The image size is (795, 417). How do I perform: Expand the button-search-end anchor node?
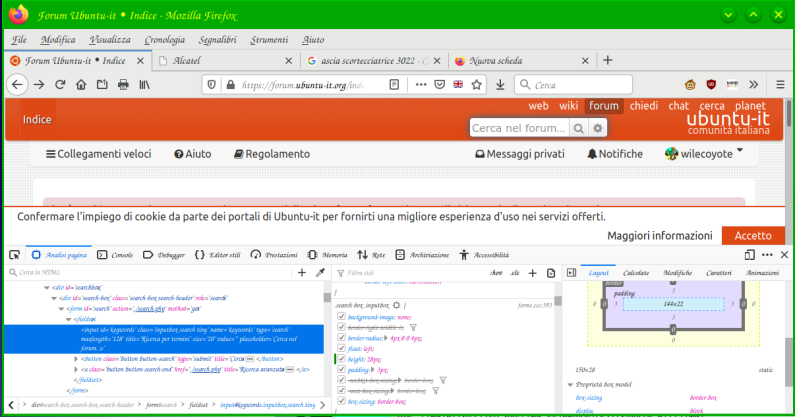[x=76, y=369]
